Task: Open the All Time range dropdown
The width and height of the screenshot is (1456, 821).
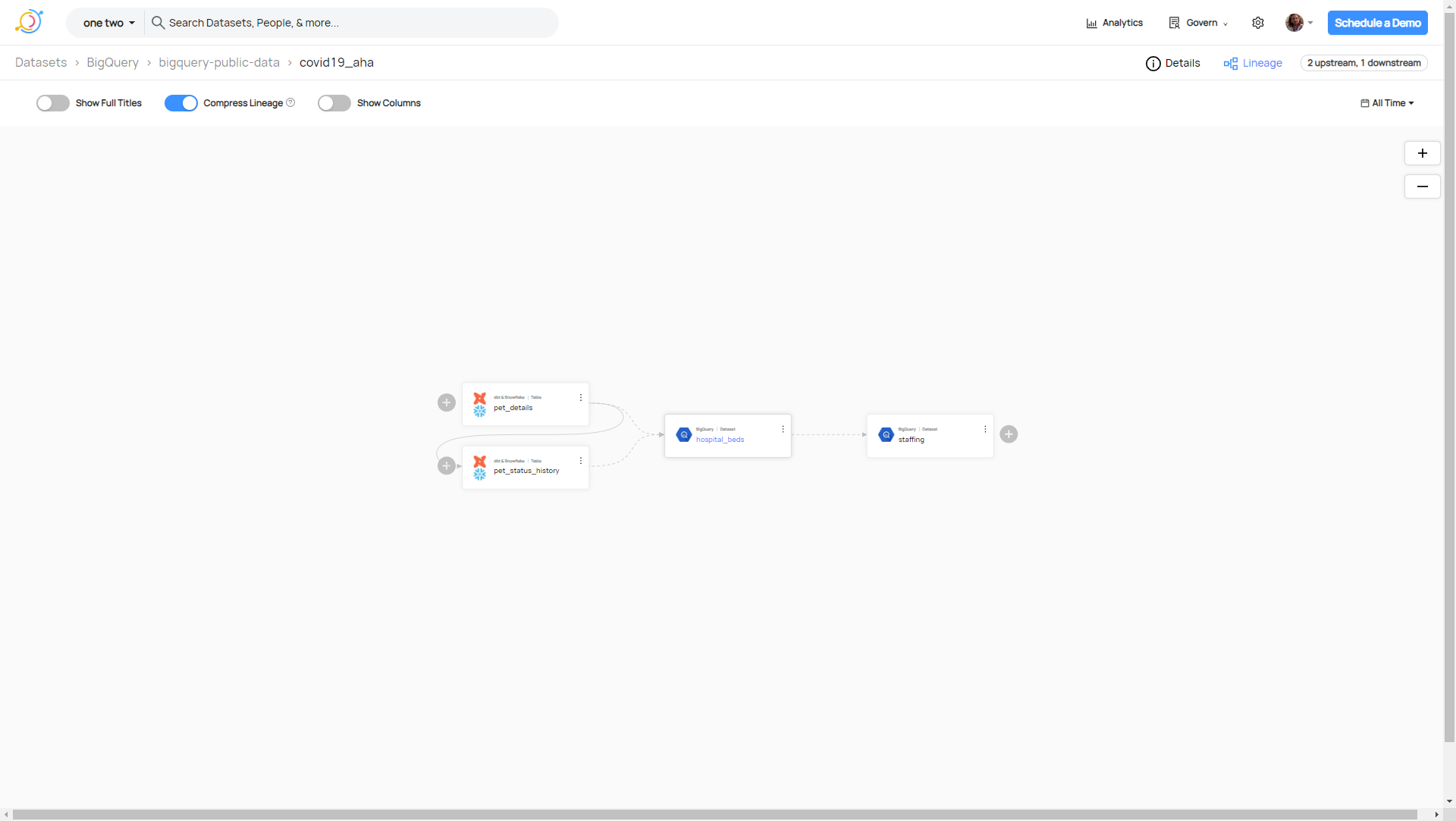Action: [x=1388, y=103]
